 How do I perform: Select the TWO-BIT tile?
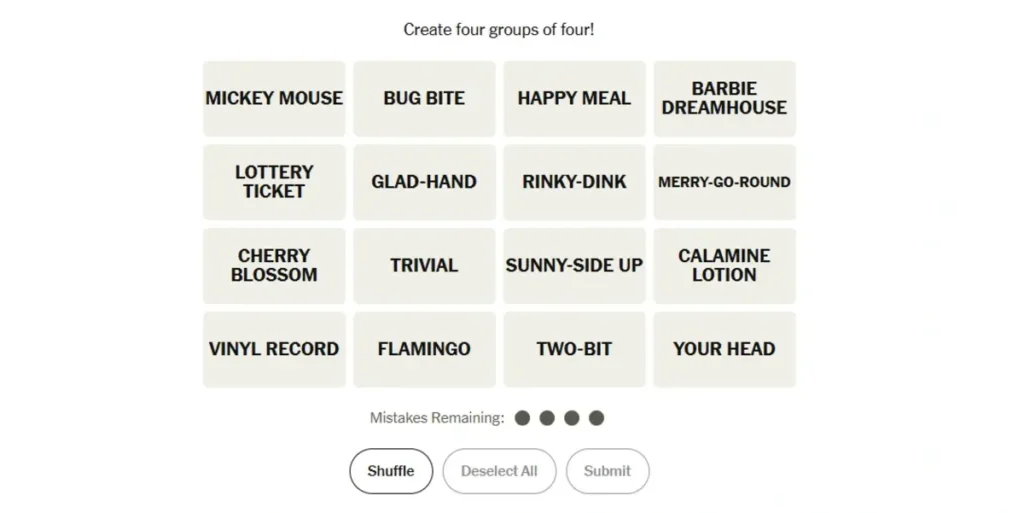point(574,349)
